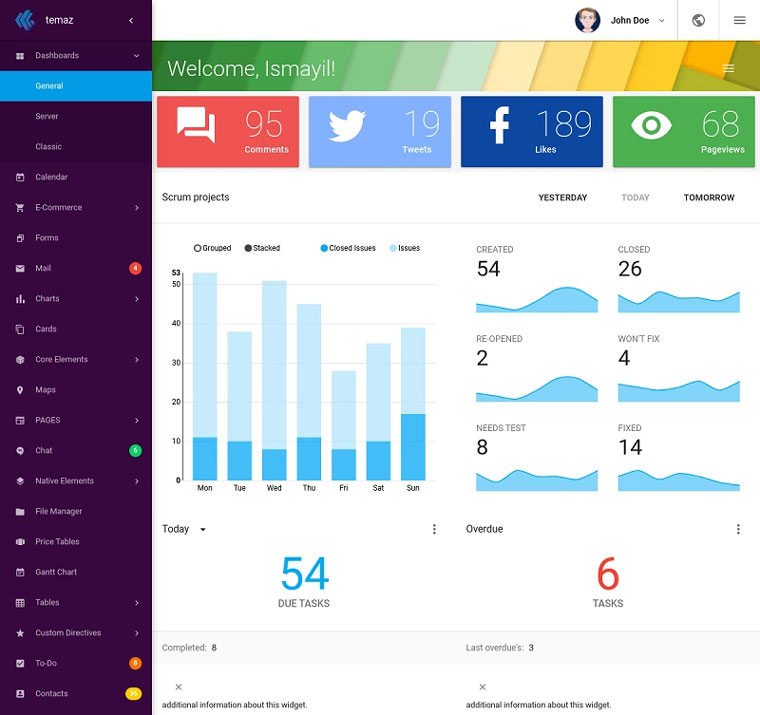Switch to the Tomorrow tab

(709, 198)
